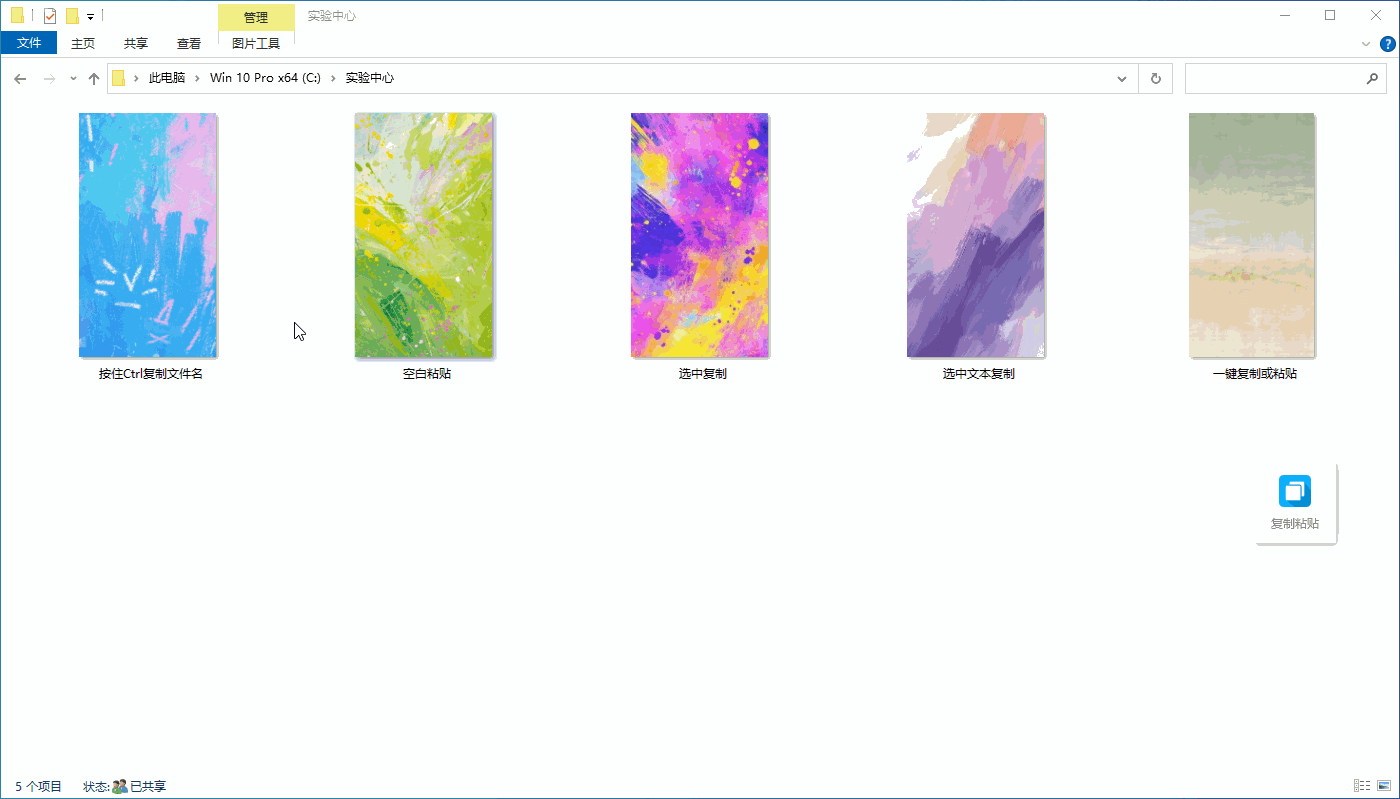Open the 文件 menu

[x=29, y=43]
